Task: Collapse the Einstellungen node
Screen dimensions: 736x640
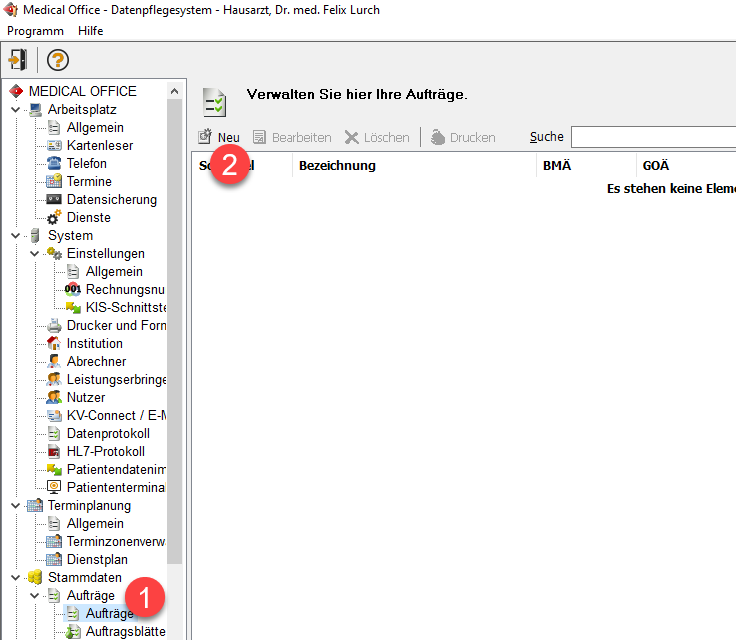Action: (x=35, y=253)
